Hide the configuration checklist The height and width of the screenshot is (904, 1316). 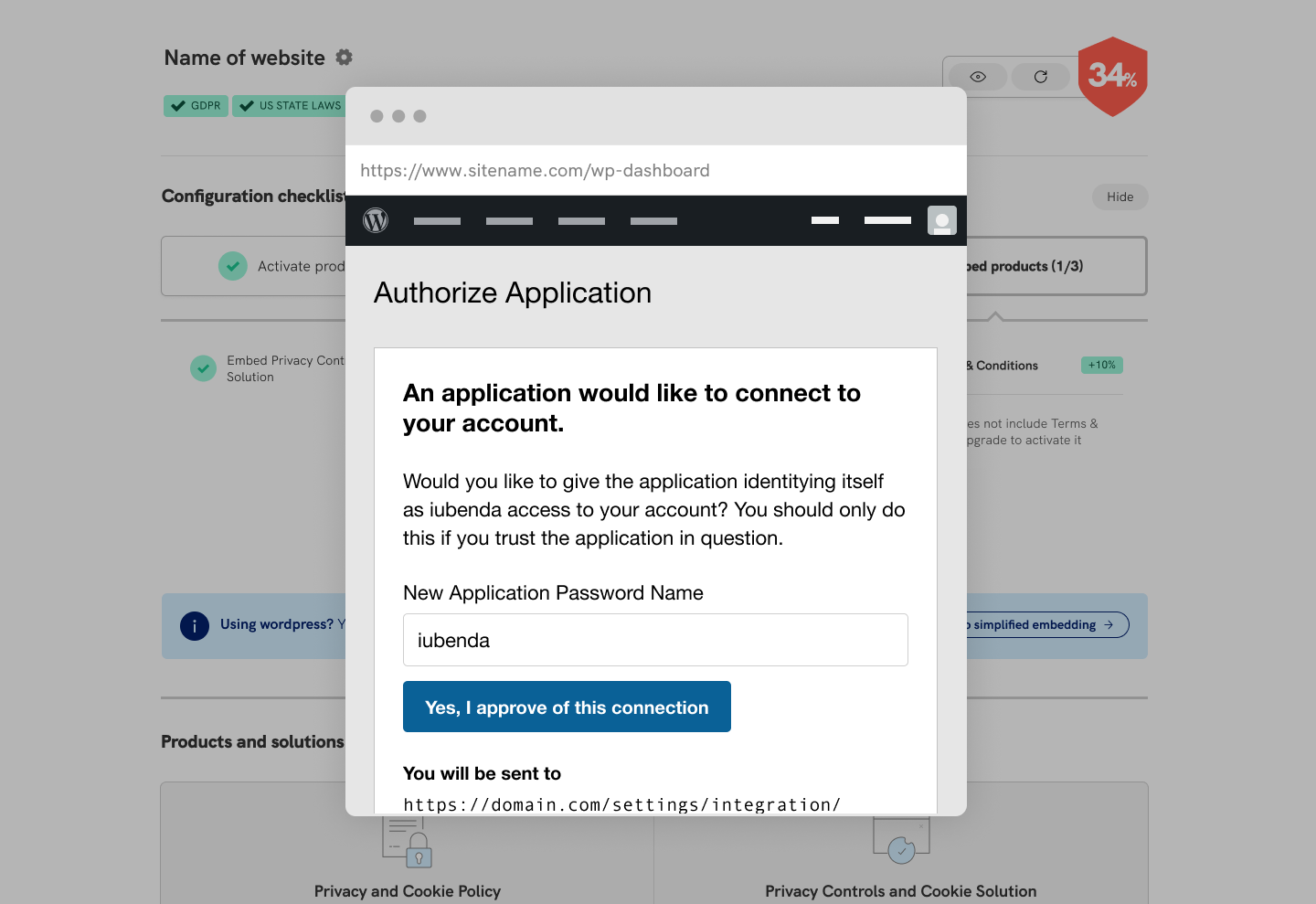[x=1120, y=197]
